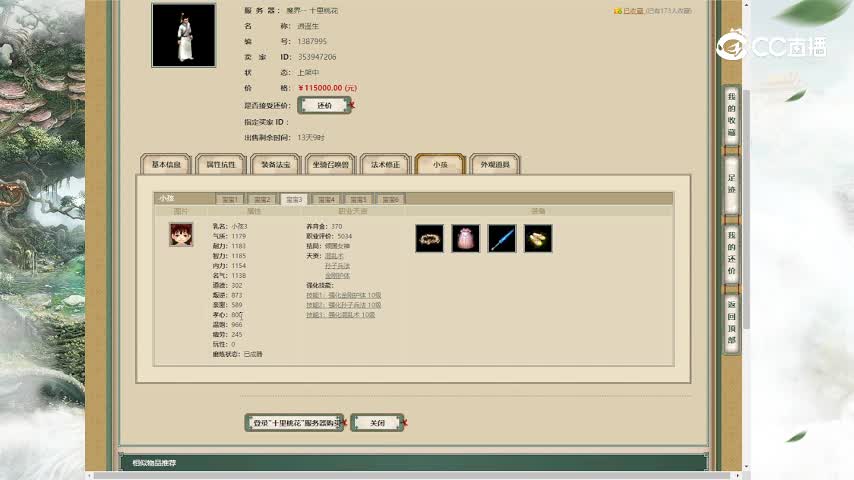Switch to the 宝宝2 sub-tab

pyautogui.click(x=262, y=199)
